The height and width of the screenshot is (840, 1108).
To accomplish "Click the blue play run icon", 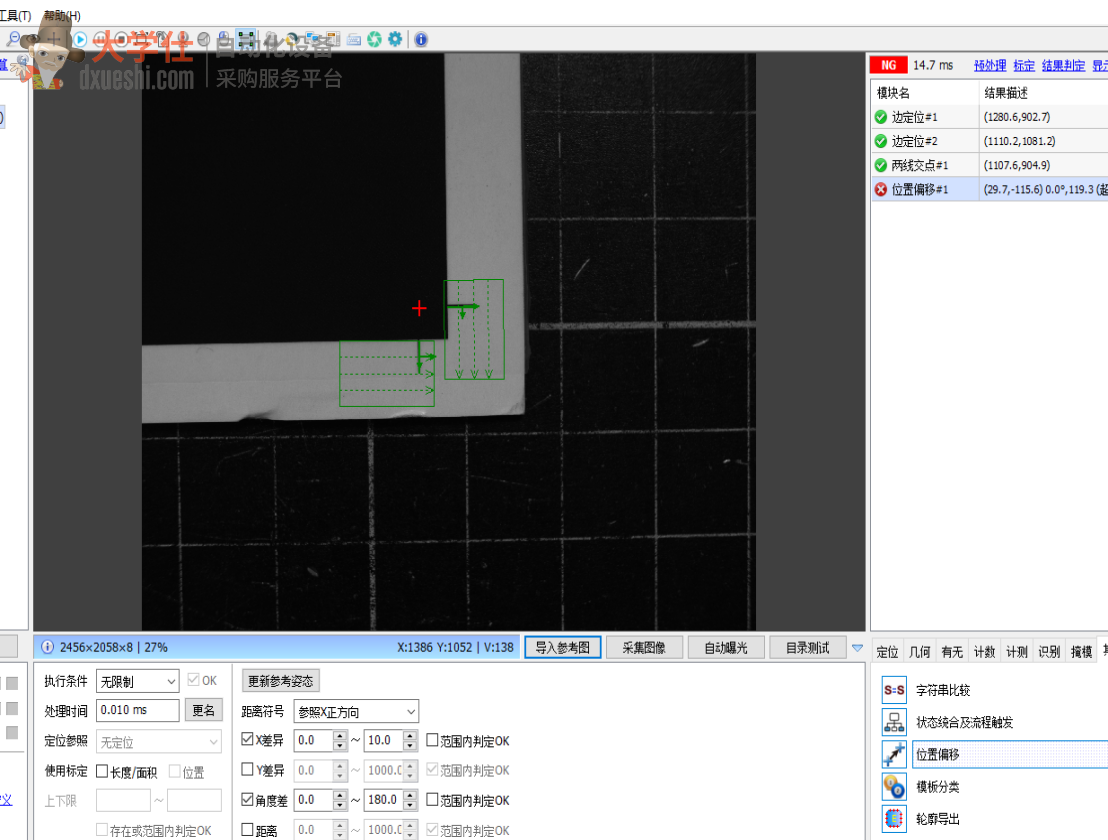I will 80,40.
